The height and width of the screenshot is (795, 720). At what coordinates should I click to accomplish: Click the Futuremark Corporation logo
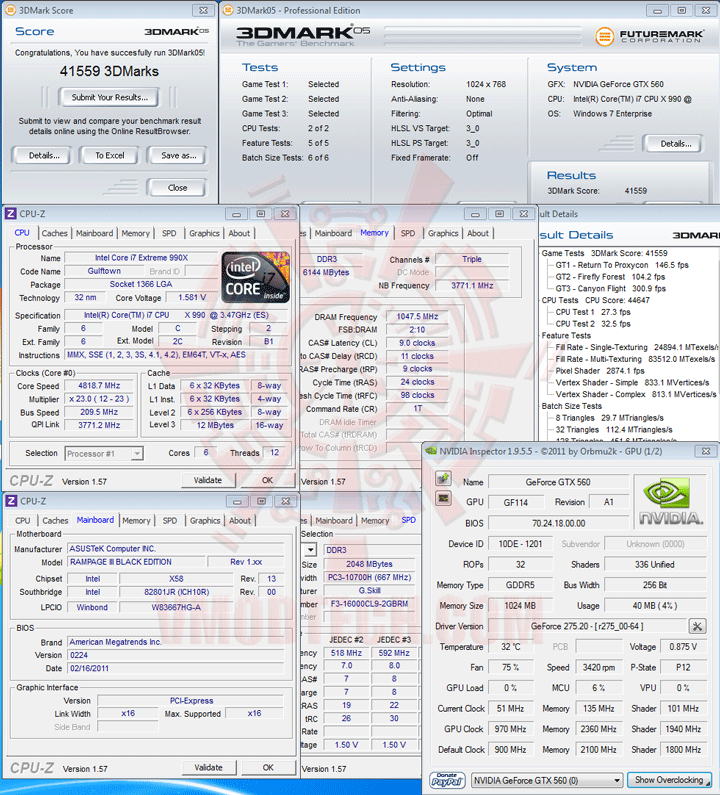coord(649,36)
